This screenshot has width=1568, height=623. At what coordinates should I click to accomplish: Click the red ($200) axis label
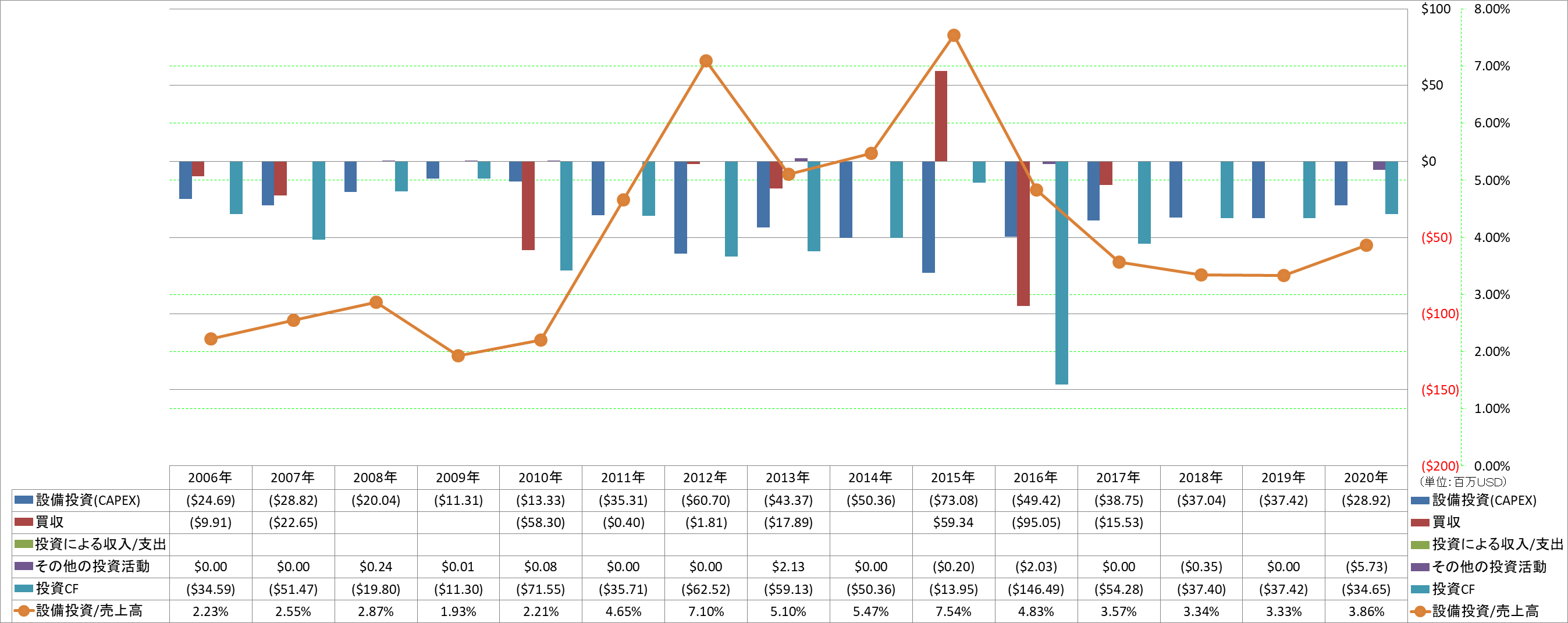[1440, 466]
